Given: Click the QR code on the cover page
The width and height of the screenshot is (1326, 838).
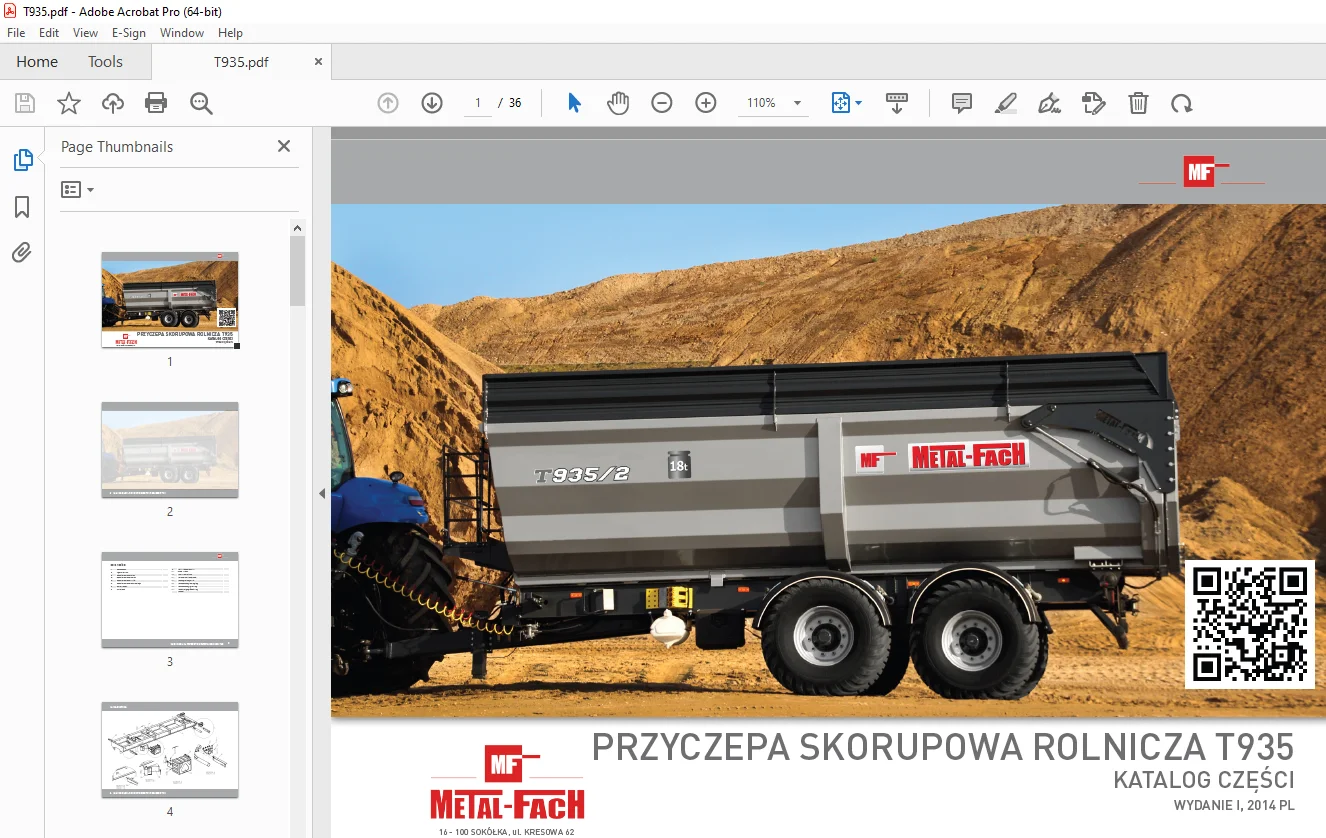Looking at the screenshot, I should (x=1250, y=624).
